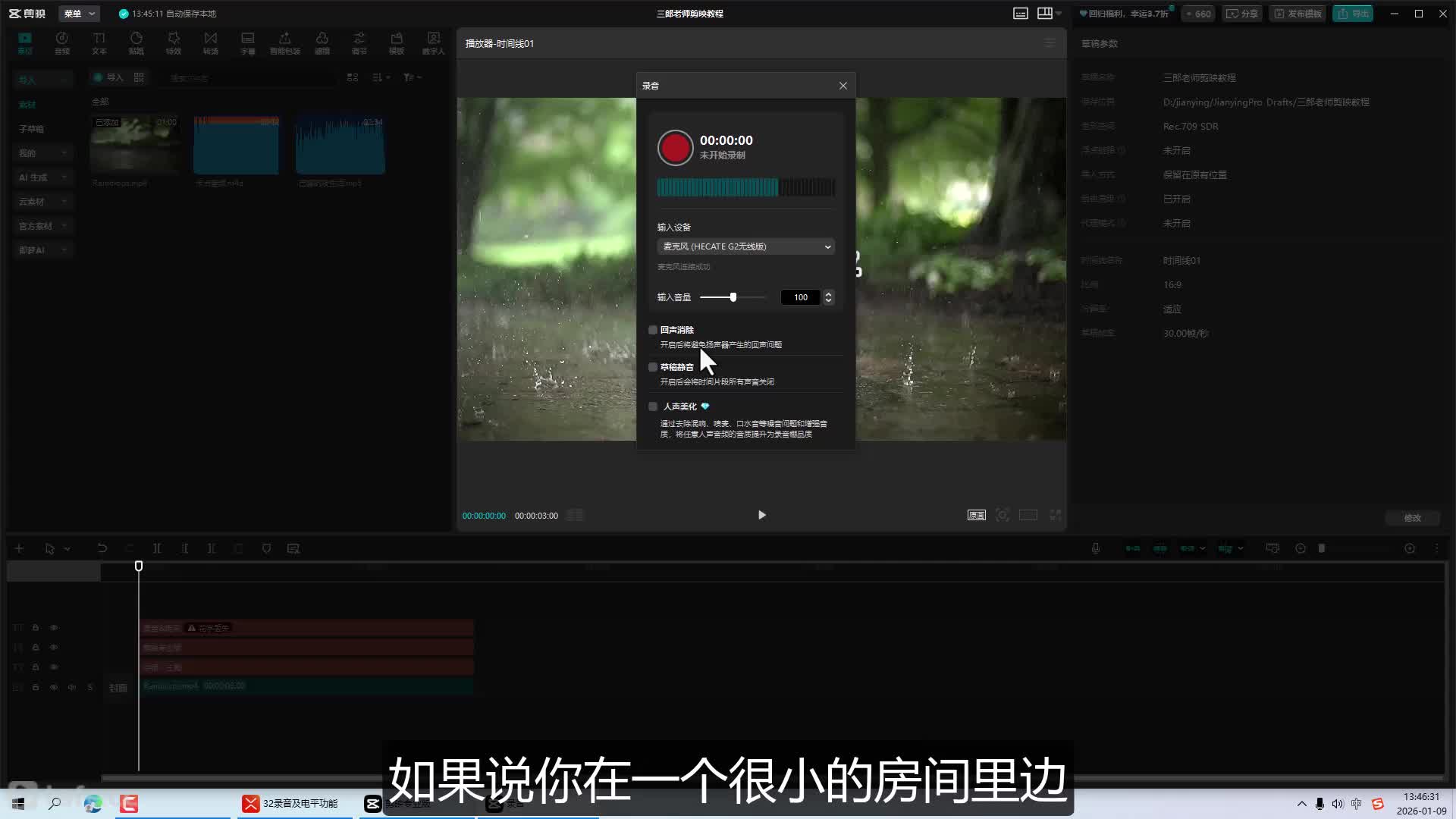Viewport: 1456px width, 819px height.
Task: Click the 输入音量 input volume slider
Action: coord(733,297)
